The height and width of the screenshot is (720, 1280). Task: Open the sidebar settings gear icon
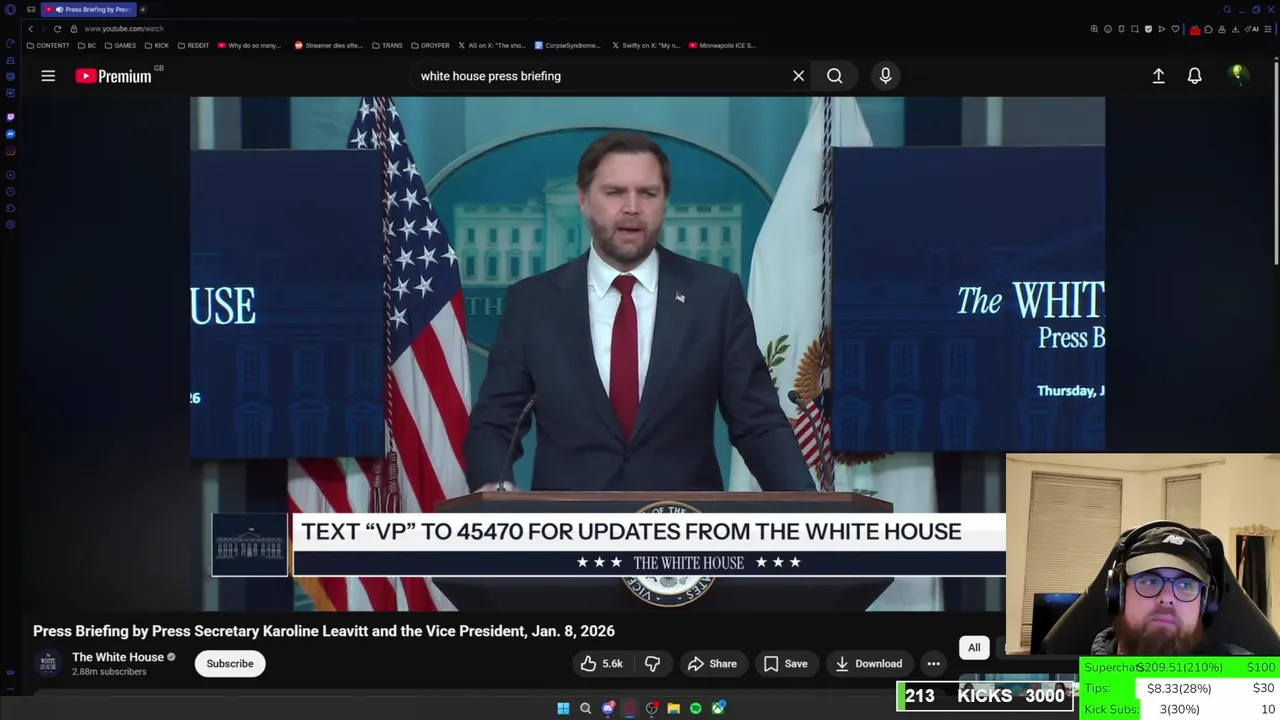(10, 225)
